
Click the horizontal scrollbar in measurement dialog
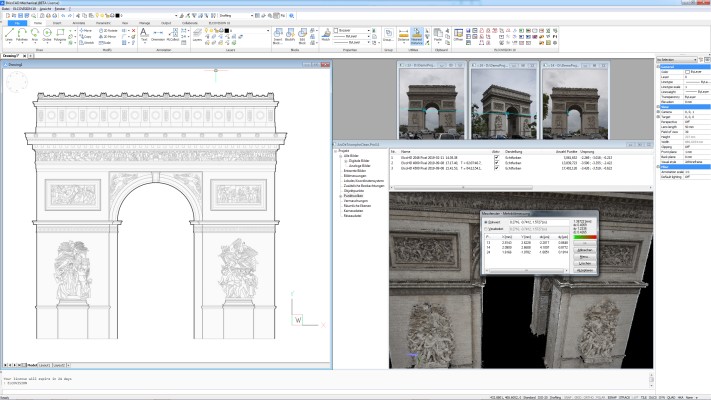pyautogui.click(x=526, y=271)
